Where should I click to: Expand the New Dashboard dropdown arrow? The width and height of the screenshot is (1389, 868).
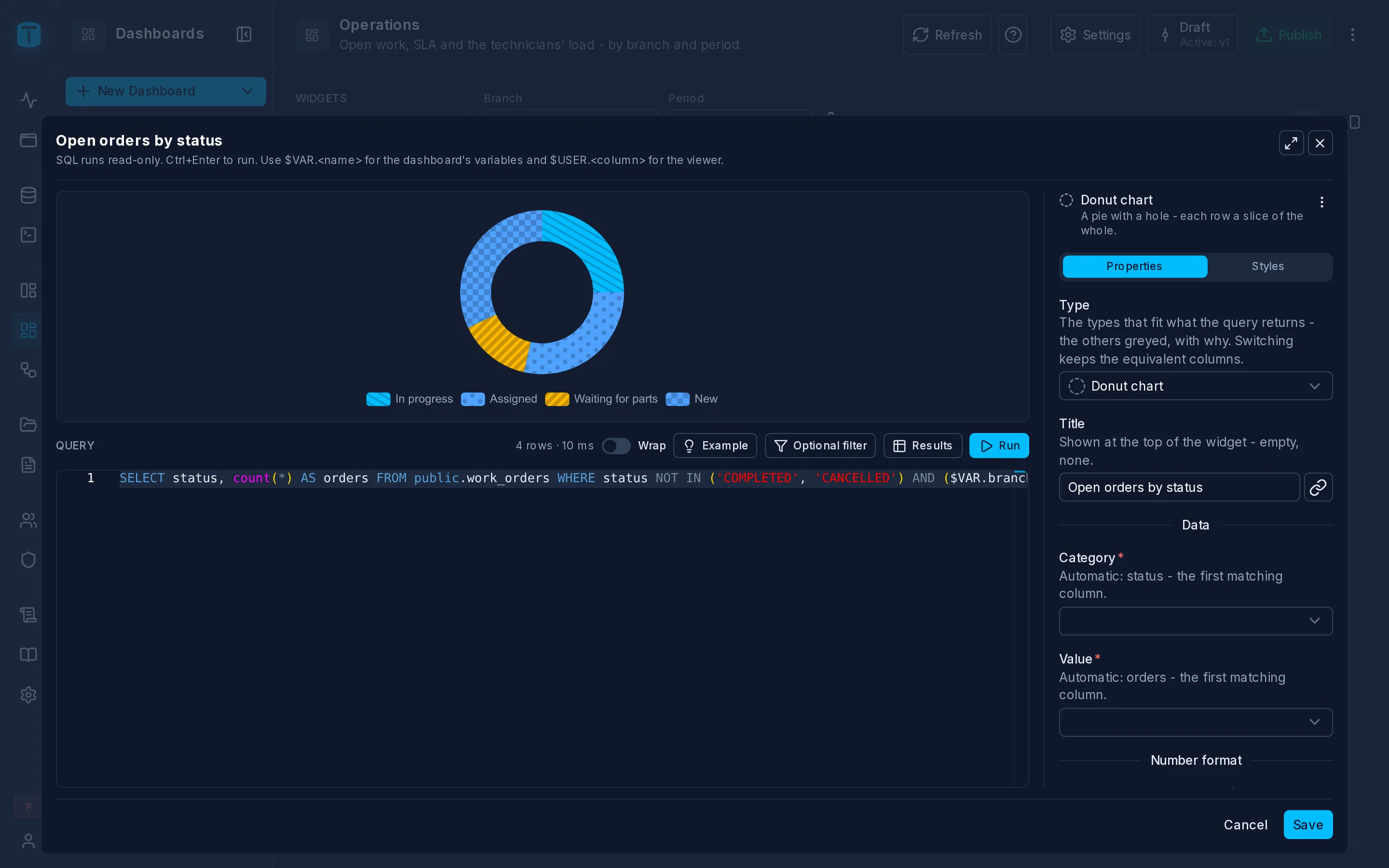tap(247, 91)
